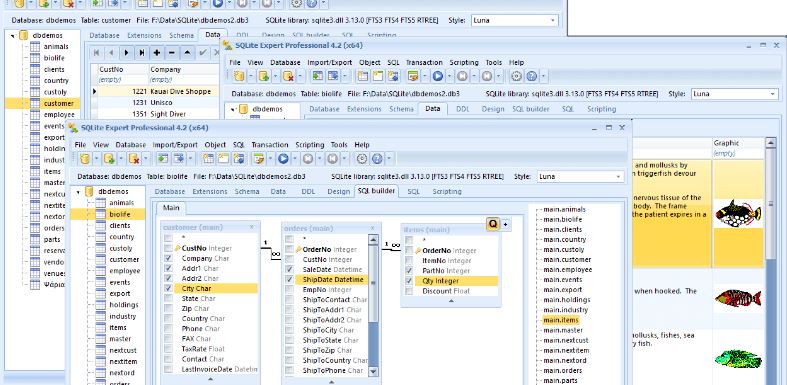
Task: Click the options gear icon in middle biolife window toolbar
Action: [516, 76]
